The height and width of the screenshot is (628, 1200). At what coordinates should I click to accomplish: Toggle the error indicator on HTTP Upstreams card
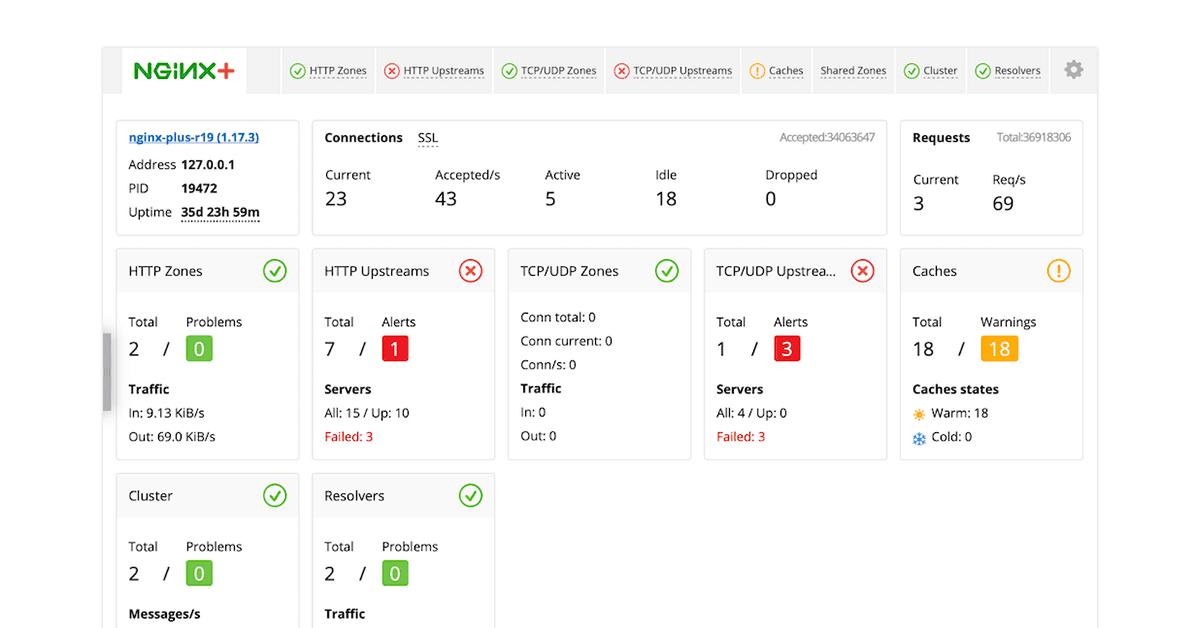pyautogui.click(x=470, y=270)
